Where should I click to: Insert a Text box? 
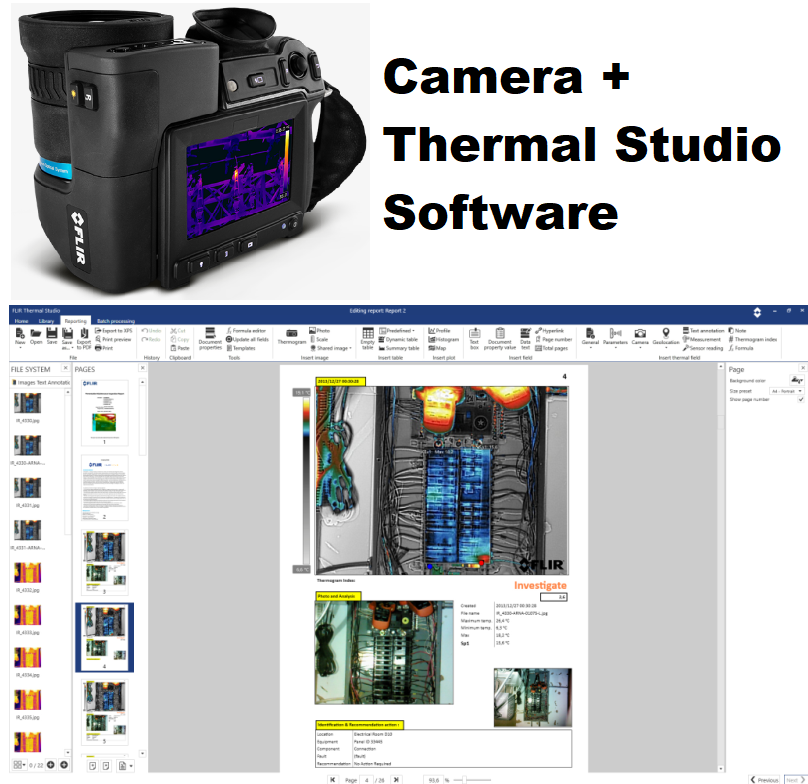474,339
